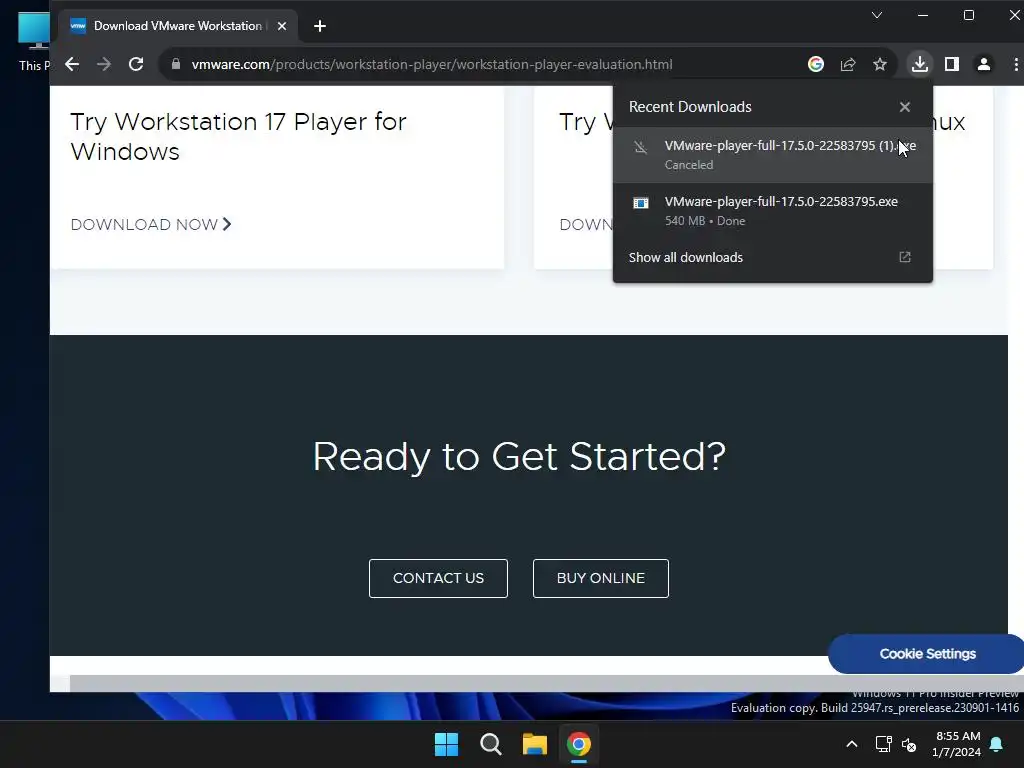The height and width of the screenshot is (768, 1024).
Task: Click Try Workstation 17 Player for Windows heading
Action: tap(238, 136)
